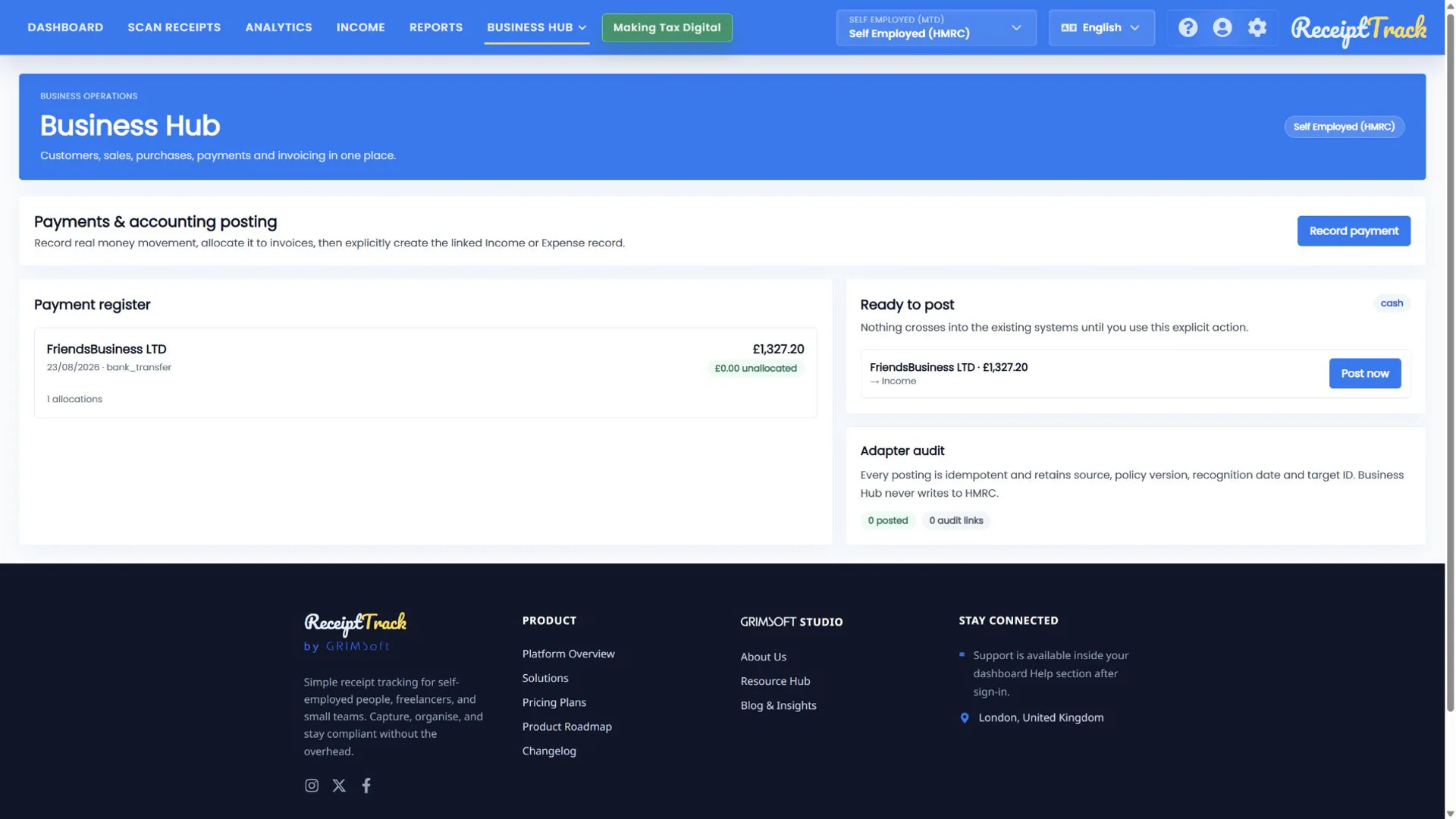Open the Solutions footer link
Screen dimensions: 1456x819
pyautogui.click(x=545, y=678)
